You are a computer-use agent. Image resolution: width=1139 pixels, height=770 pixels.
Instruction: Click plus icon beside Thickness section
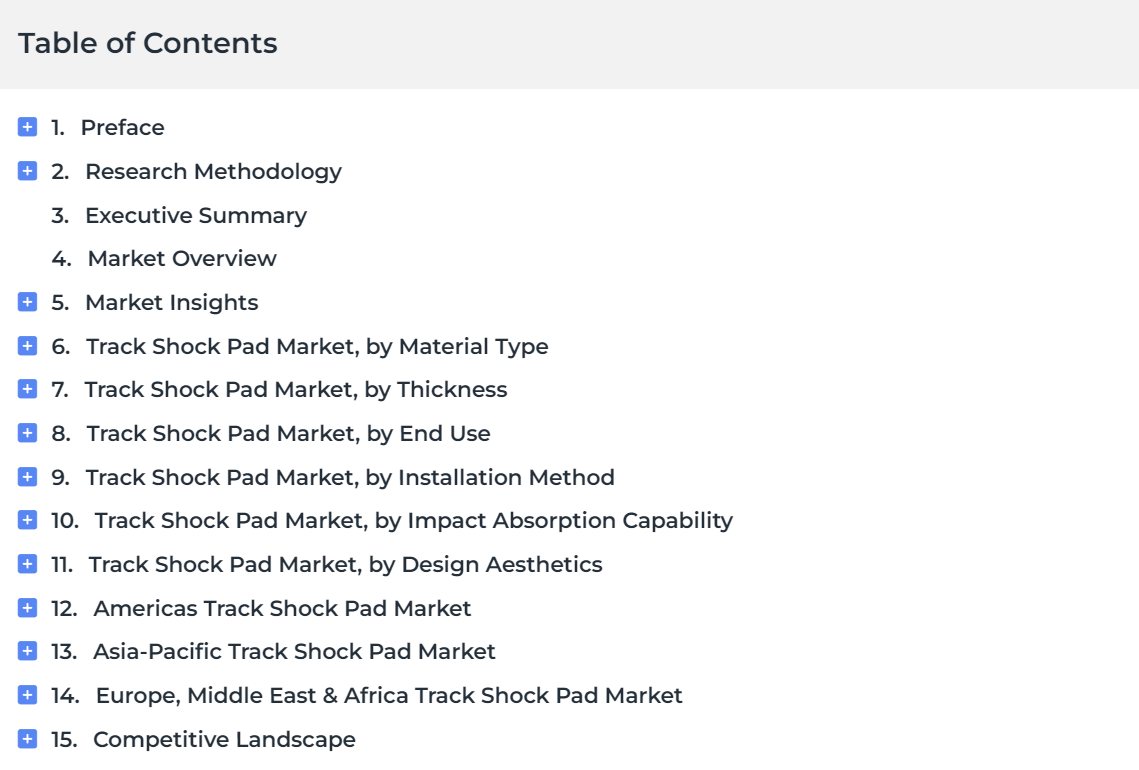coord(28,389)
